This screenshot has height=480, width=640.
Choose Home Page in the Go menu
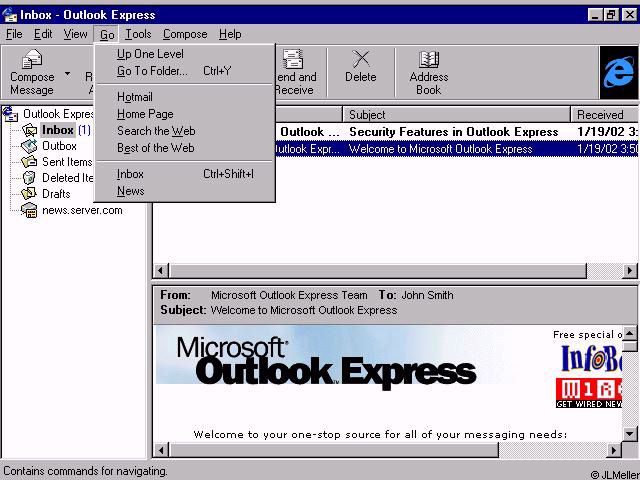tap(185, 114)
